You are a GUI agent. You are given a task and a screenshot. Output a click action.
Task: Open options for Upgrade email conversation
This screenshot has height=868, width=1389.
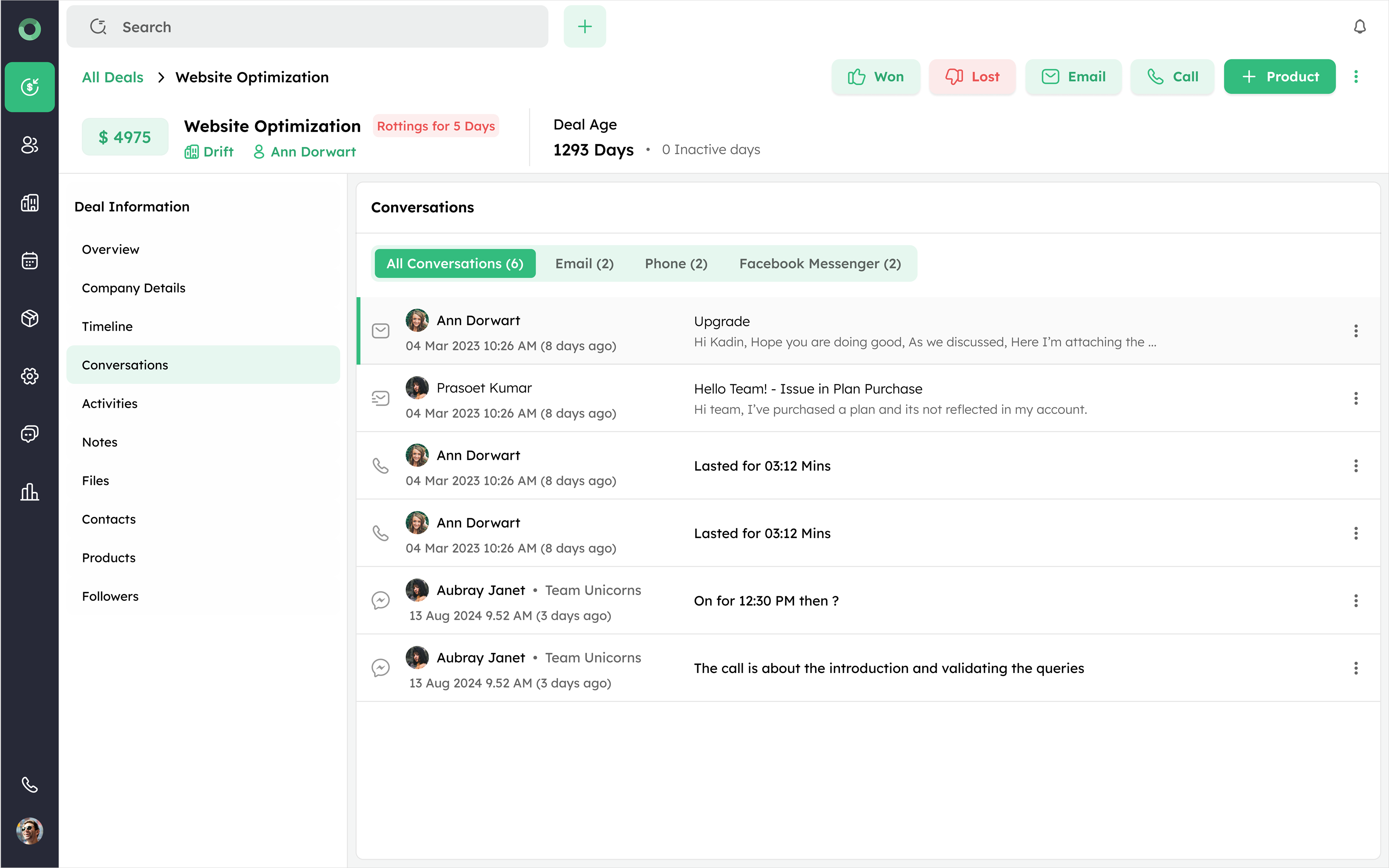1356,331
